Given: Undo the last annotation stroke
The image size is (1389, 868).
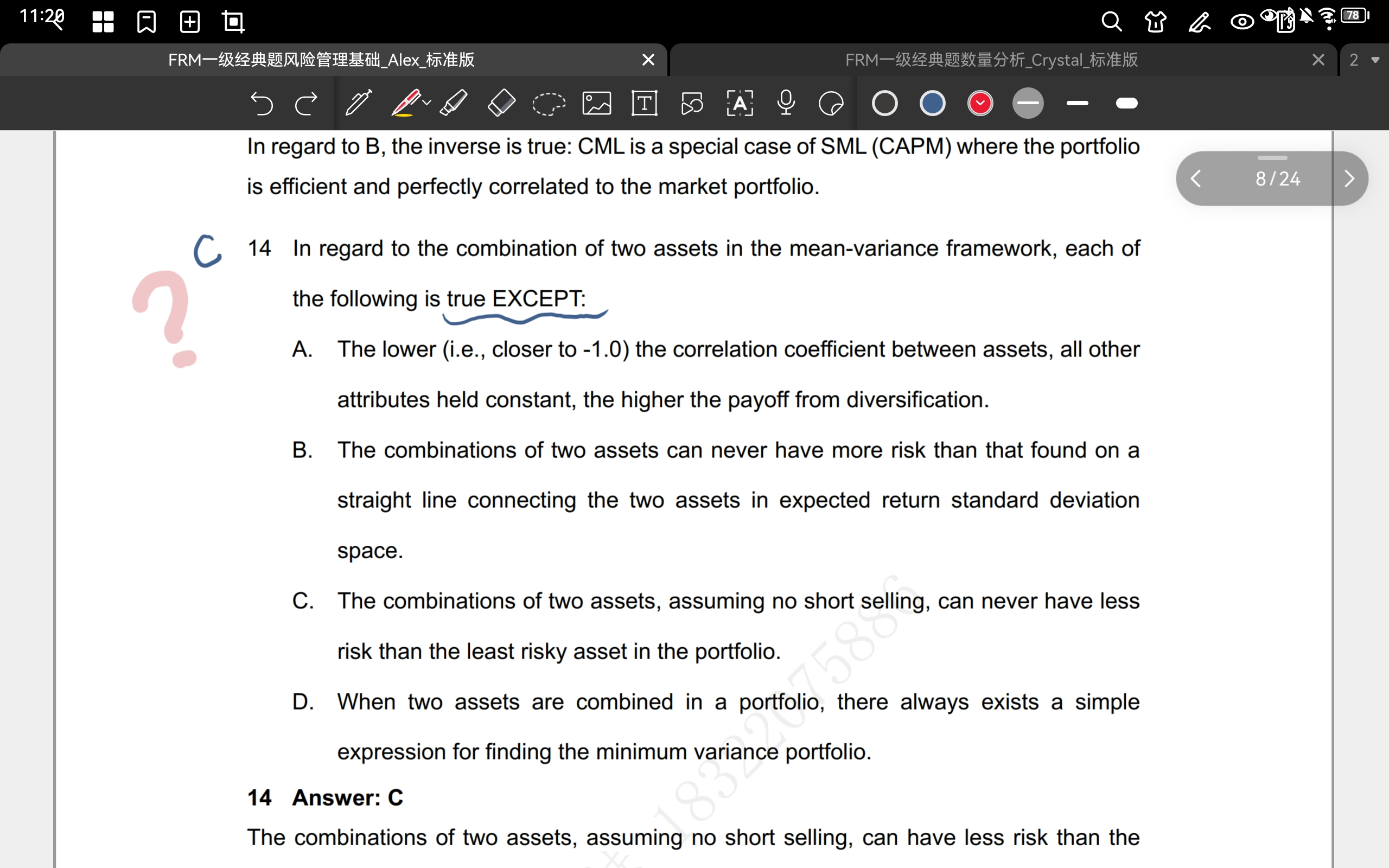Looking at the screenshot, I should coord(262,104).
